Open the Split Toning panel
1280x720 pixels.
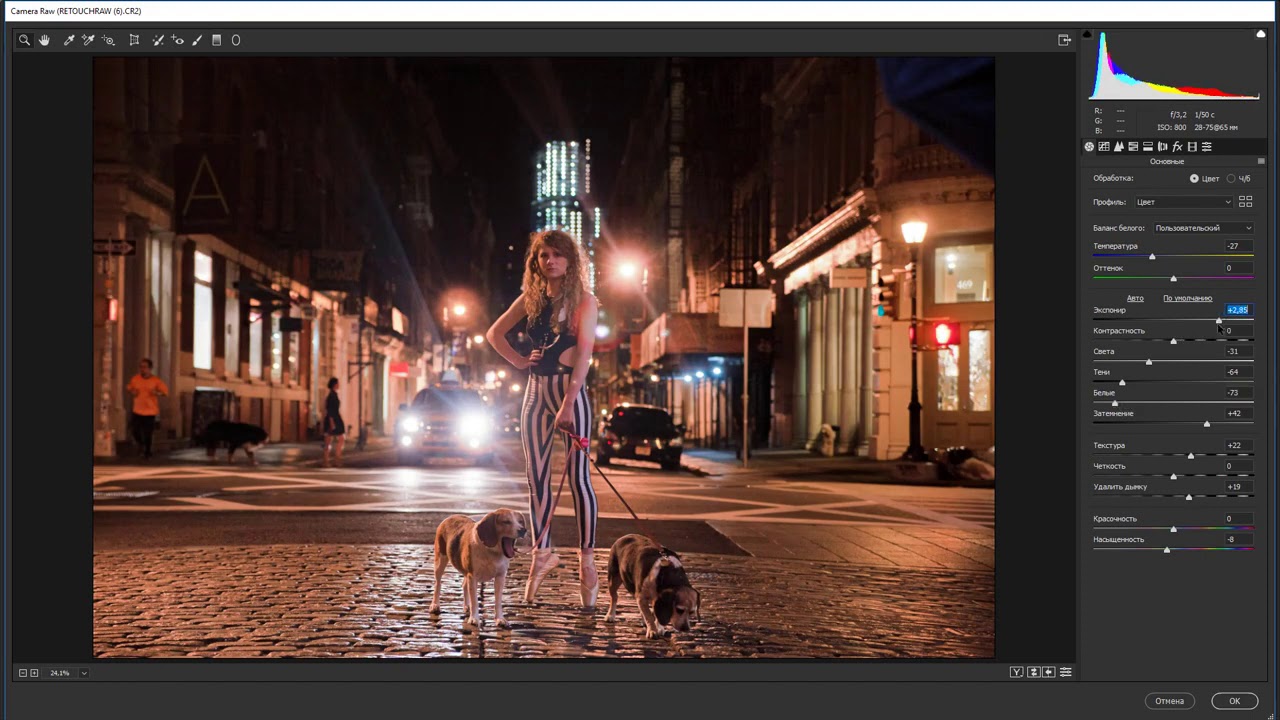click(x=1148, y=147)
